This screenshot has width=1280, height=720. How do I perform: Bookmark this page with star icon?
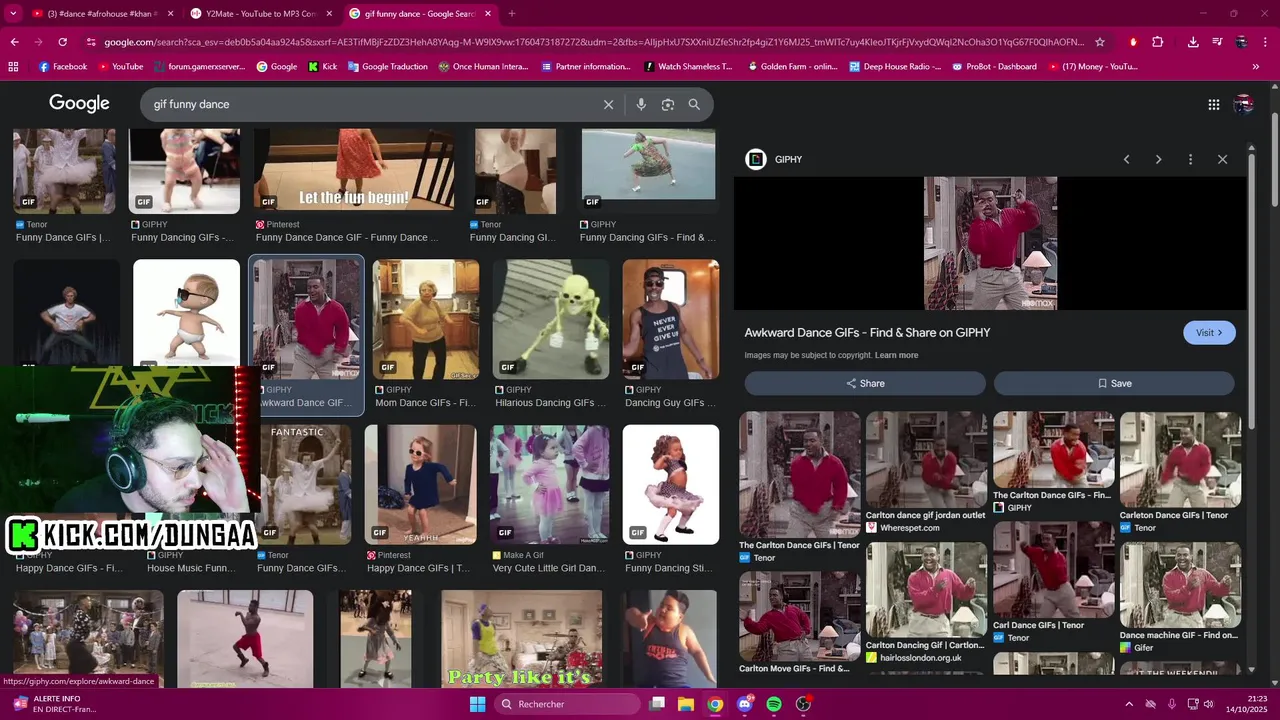click(1100, 42)
